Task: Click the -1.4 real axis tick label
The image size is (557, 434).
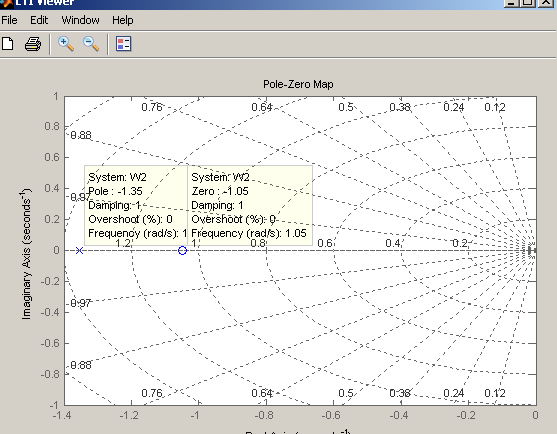Action: coord(62,415)
